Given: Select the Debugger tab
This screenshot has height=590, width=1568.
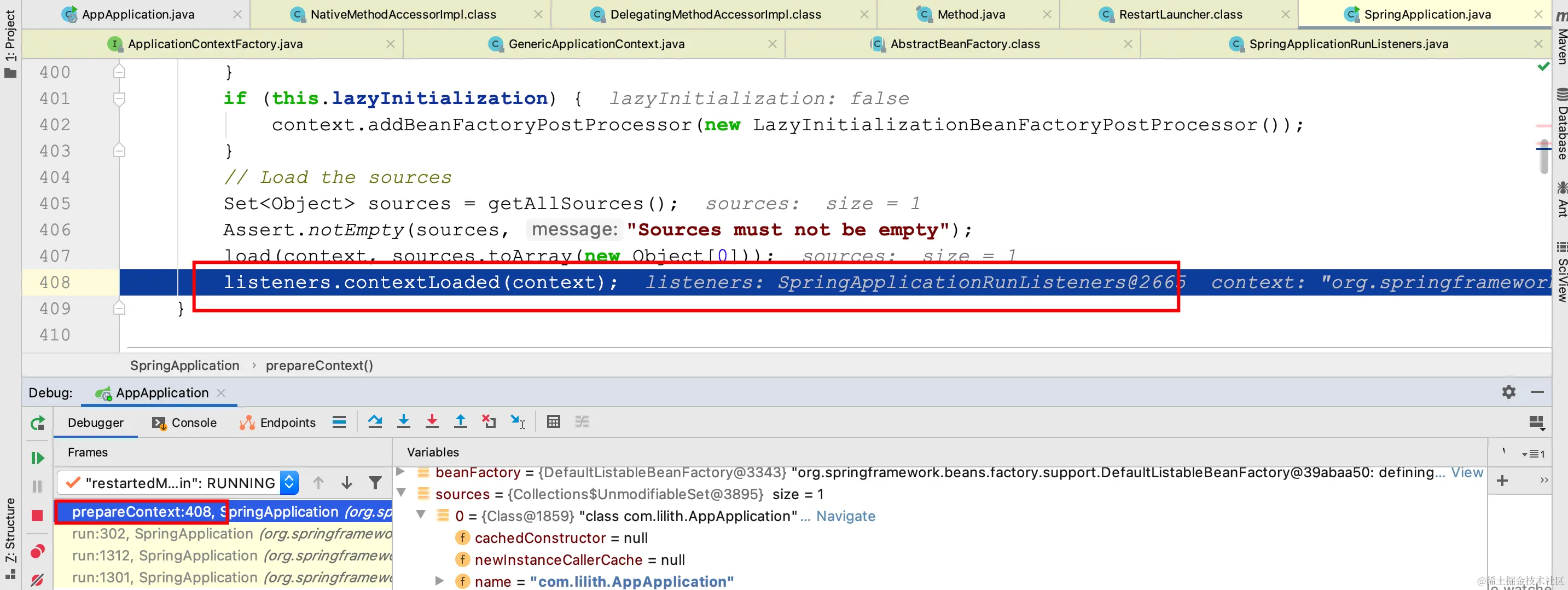Looking at the screenshot, I should pos(96,423).
